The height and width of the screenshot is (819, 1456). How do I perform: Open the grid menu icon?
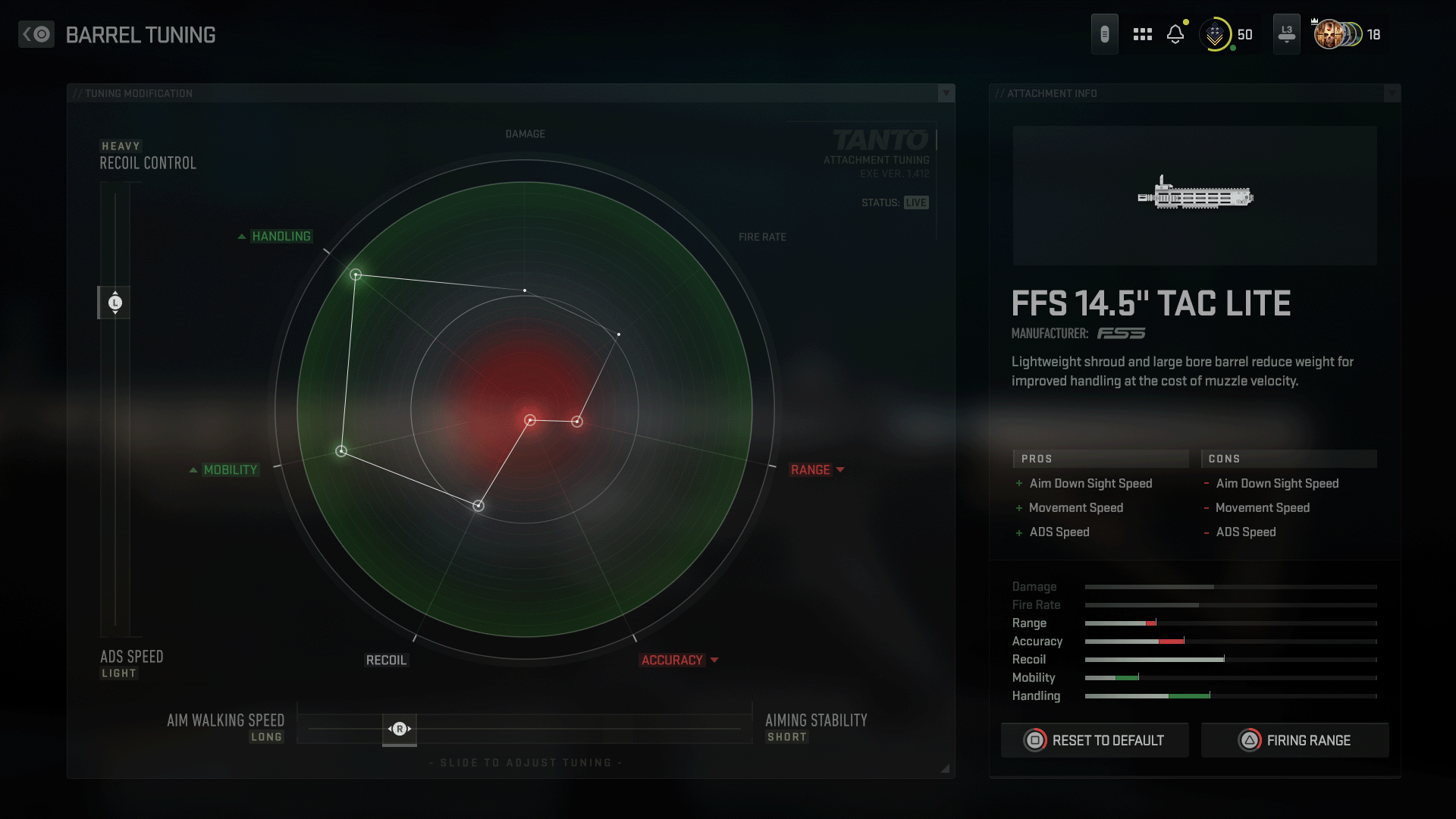[x=1142, y=34]
